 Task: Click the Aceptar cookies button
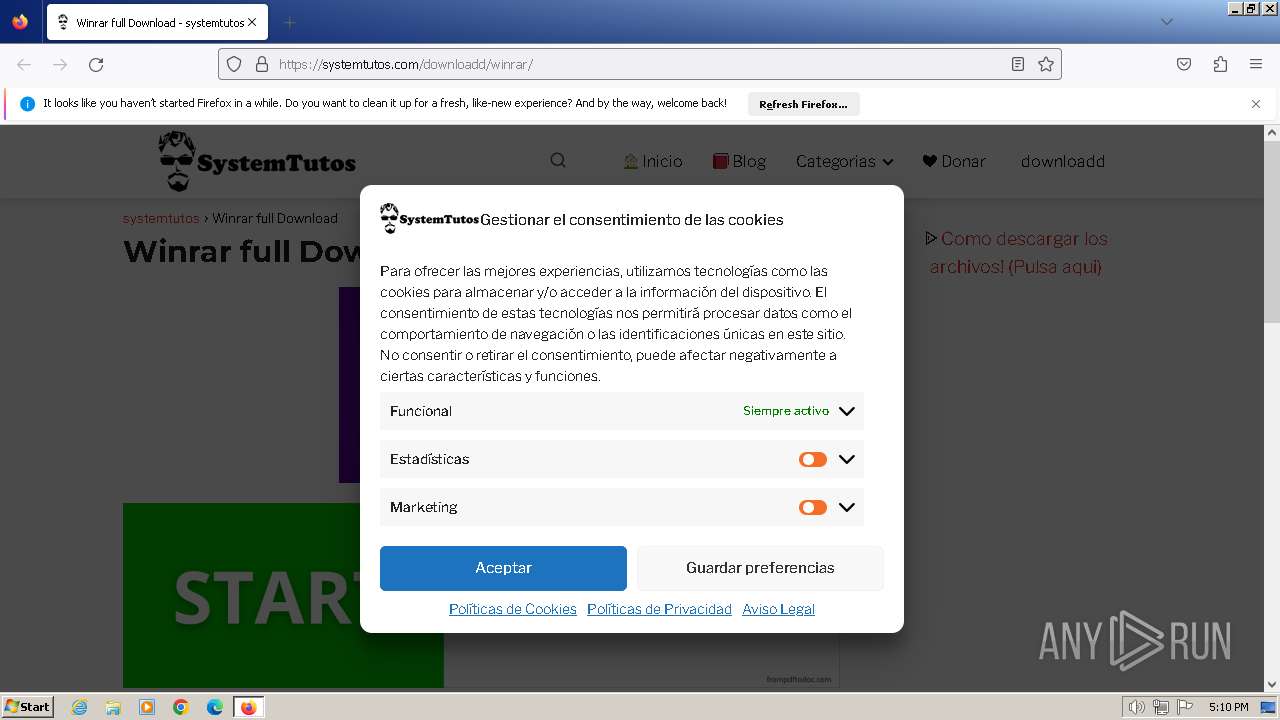[x=503, y=568]
